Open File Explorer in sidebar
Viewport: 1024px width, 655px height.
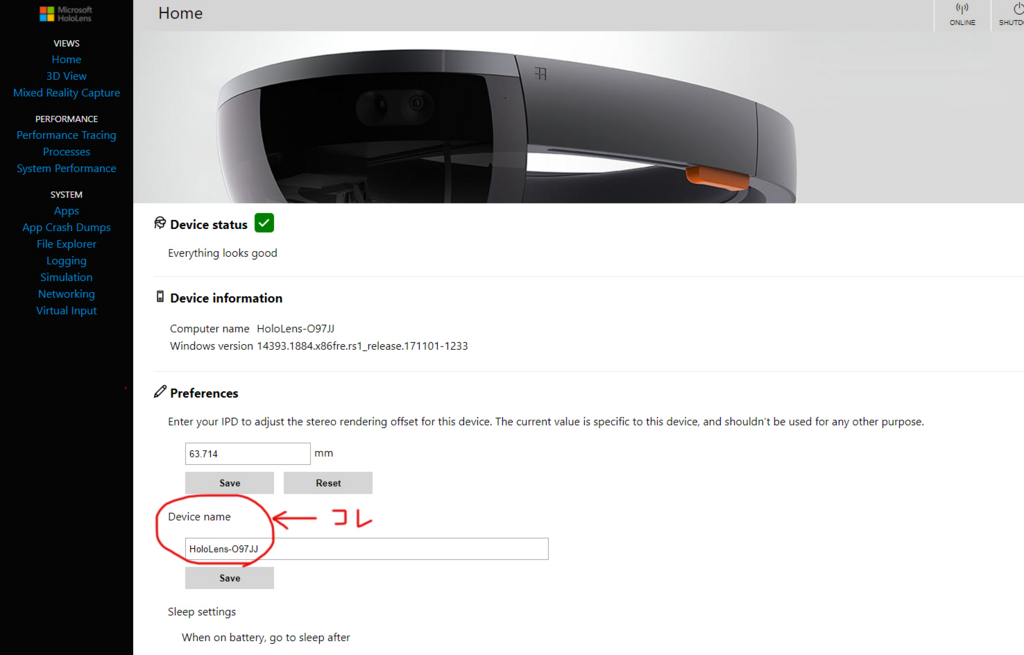pyautogui.click(x=67, y=244)
